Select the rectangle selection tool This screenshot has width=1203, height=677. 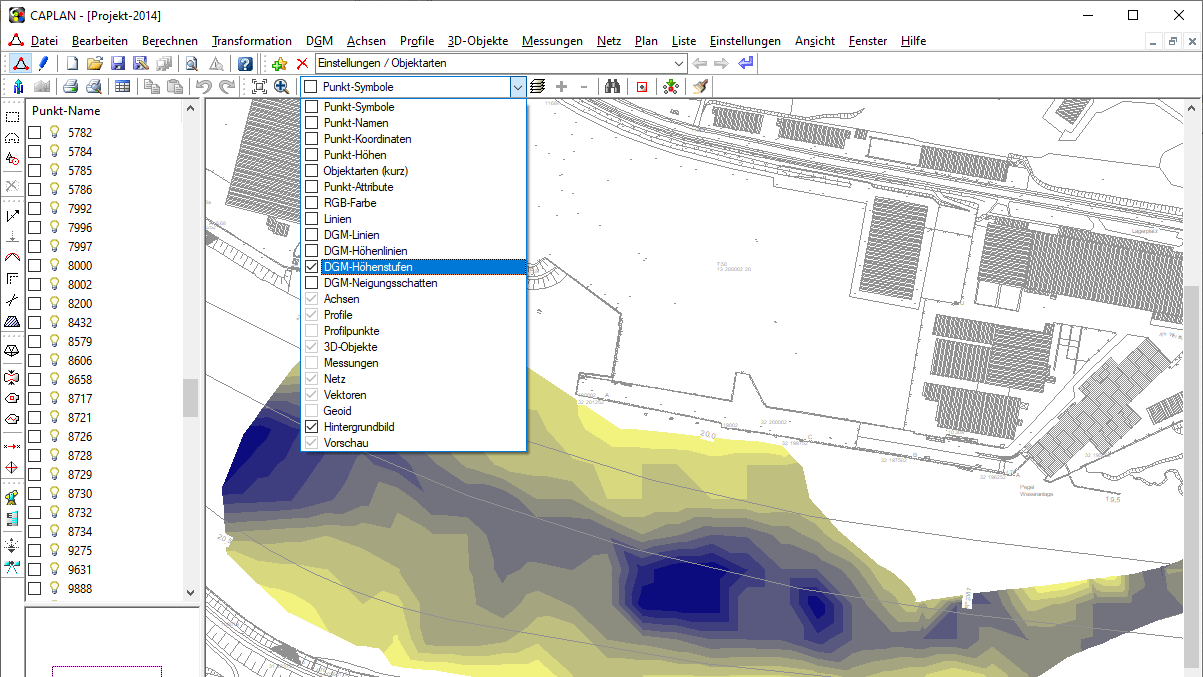12,117
